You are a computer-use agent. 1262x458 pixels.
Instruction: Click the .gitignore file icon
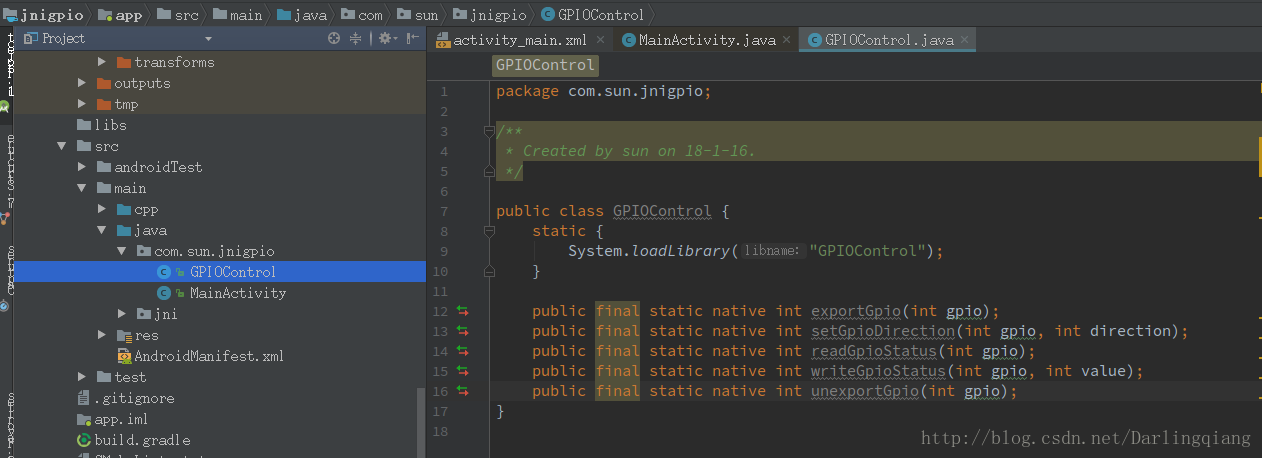pos(85,398)
